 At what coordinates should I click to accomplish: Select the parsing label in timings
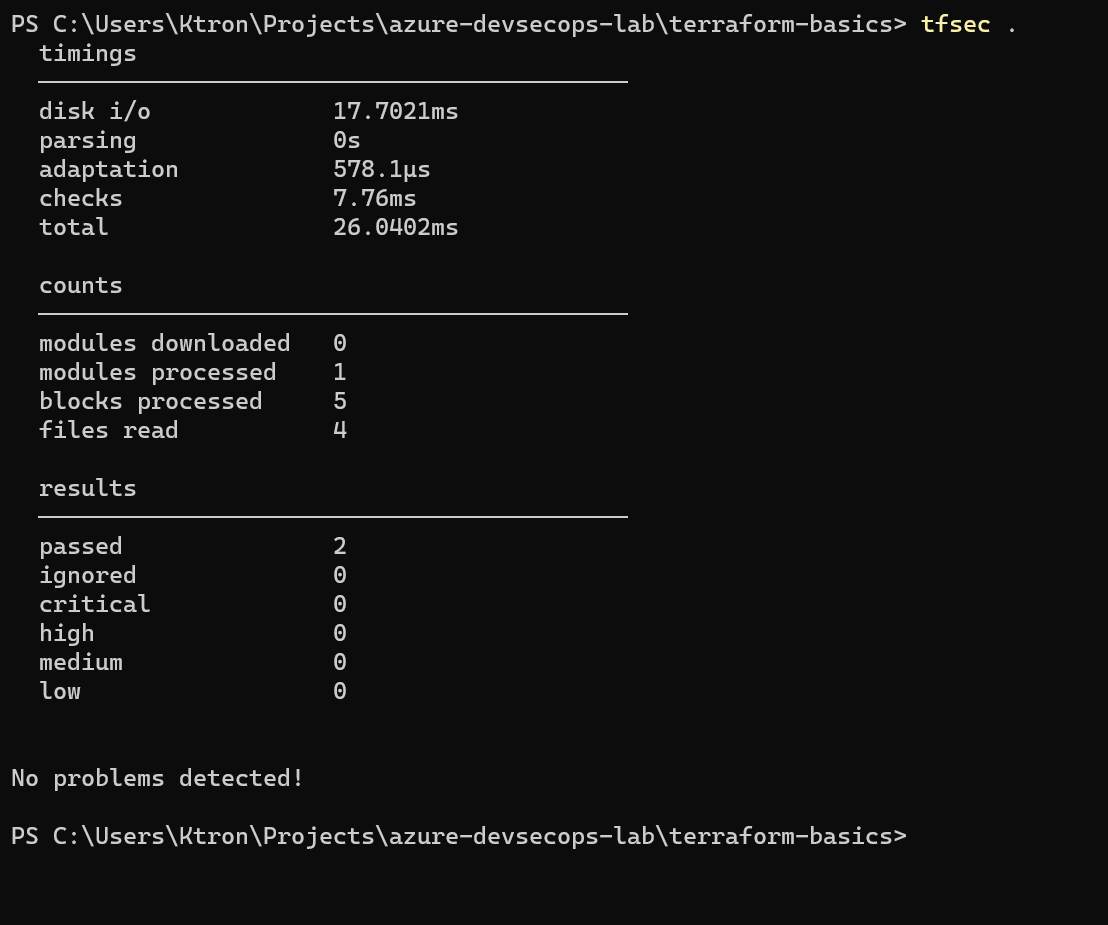[x=88, y=141]
